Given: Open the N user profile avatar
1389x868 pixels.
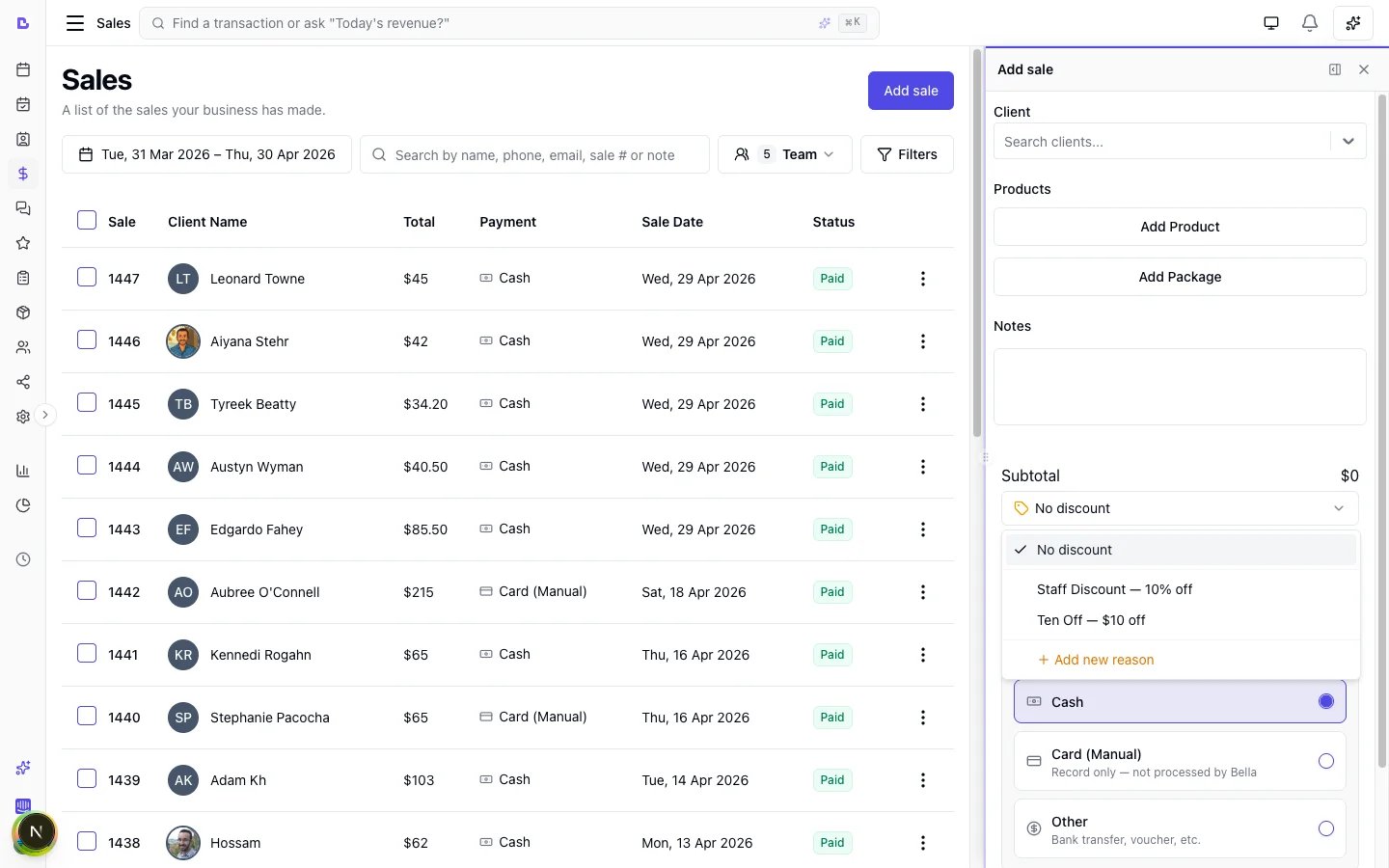Looking at the screenshot, I should [x=36, y=831].
